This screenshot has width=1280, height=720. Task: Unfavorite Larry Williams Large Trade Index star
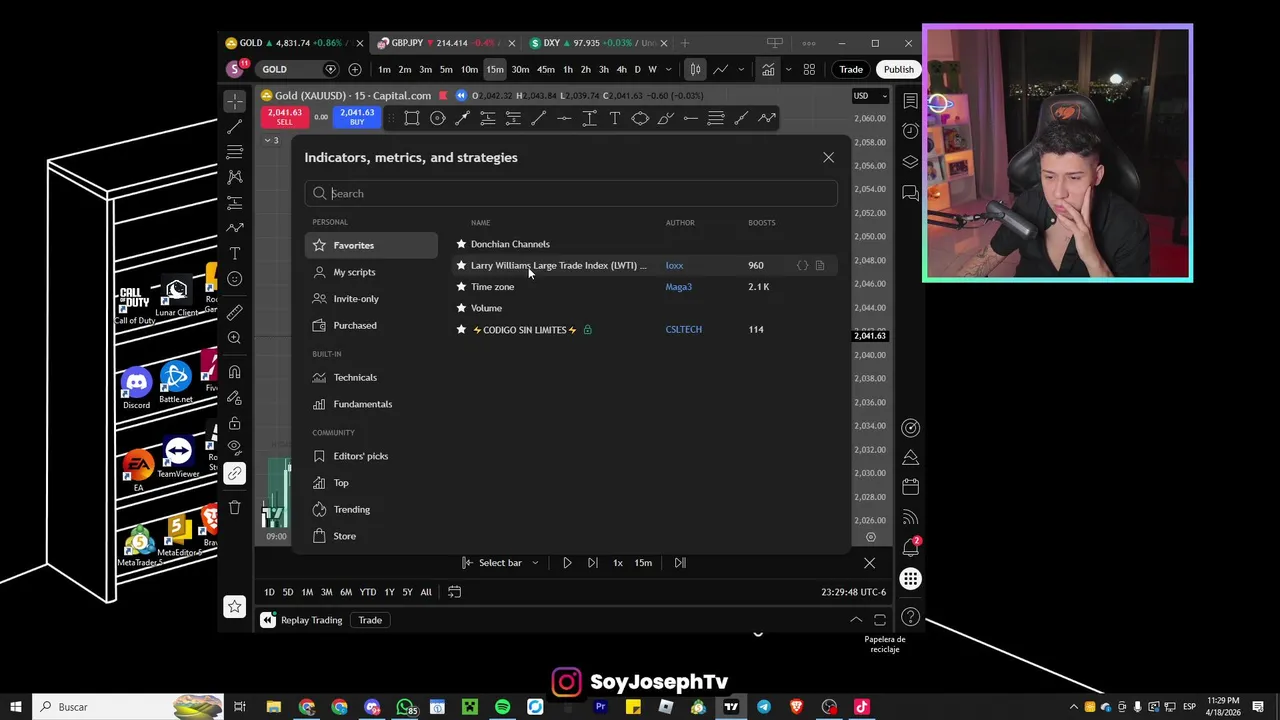461,265
